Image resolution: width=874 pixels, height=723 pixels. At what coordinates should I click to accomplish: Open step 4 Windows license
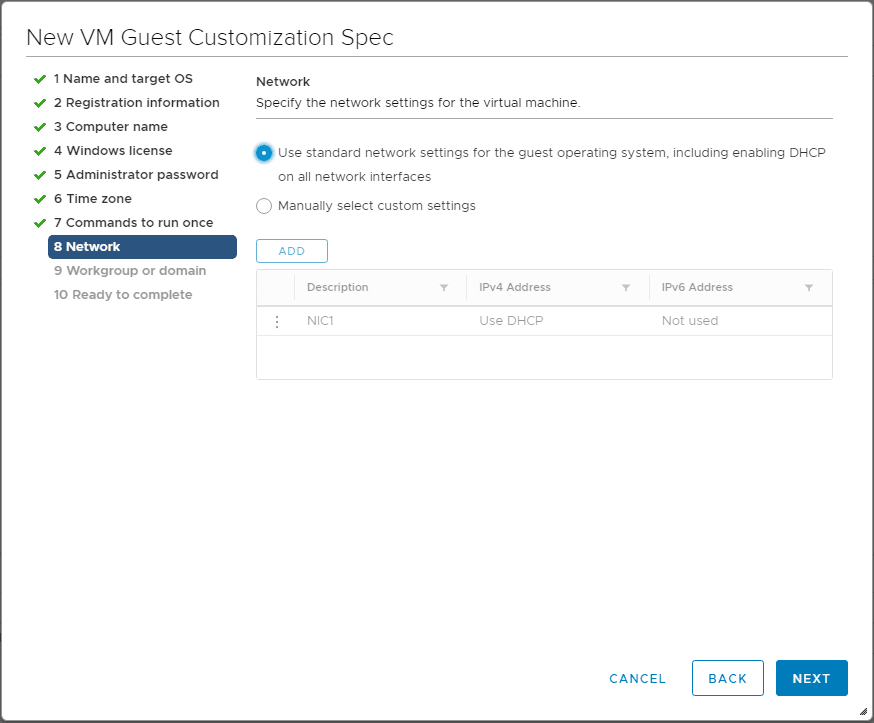[113, 151]
